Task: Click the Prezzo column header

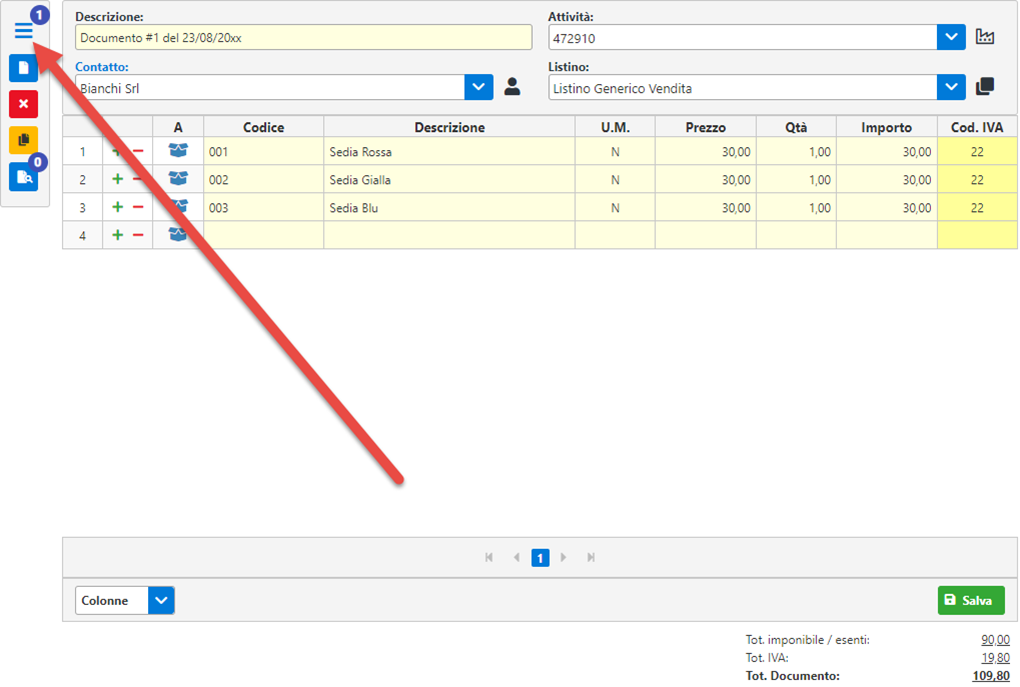Action: 705,127
